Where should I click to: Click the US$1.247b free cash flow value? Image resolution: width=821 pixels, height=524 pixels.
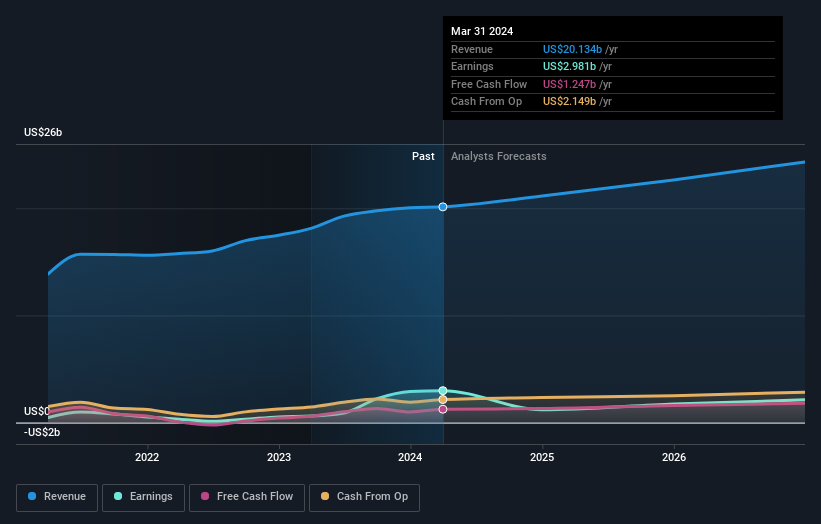(x=569, y=84)
